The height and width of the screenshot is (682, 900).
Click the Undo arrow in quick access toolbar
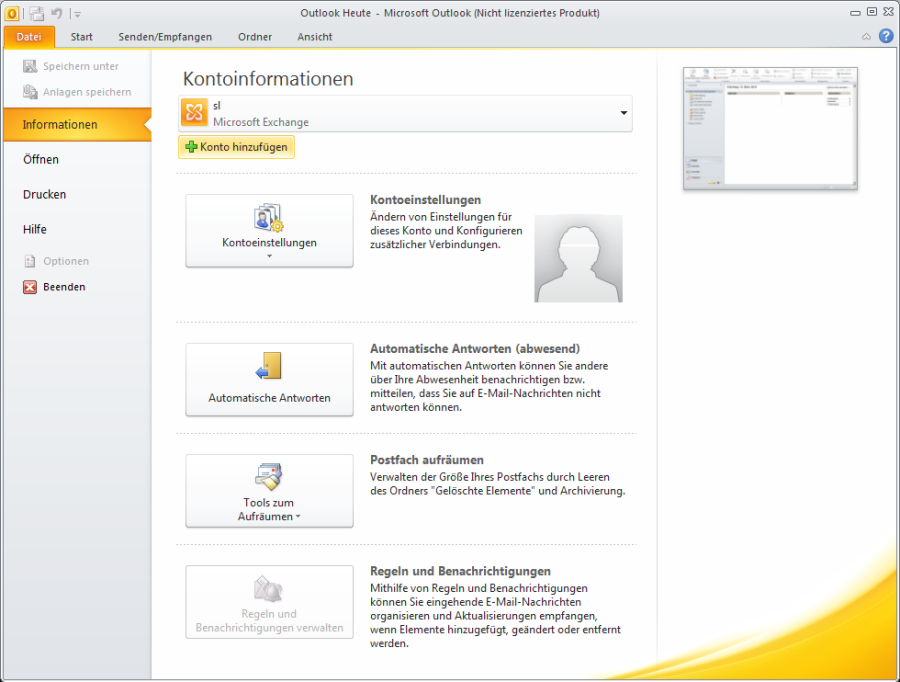click(57, 13)
